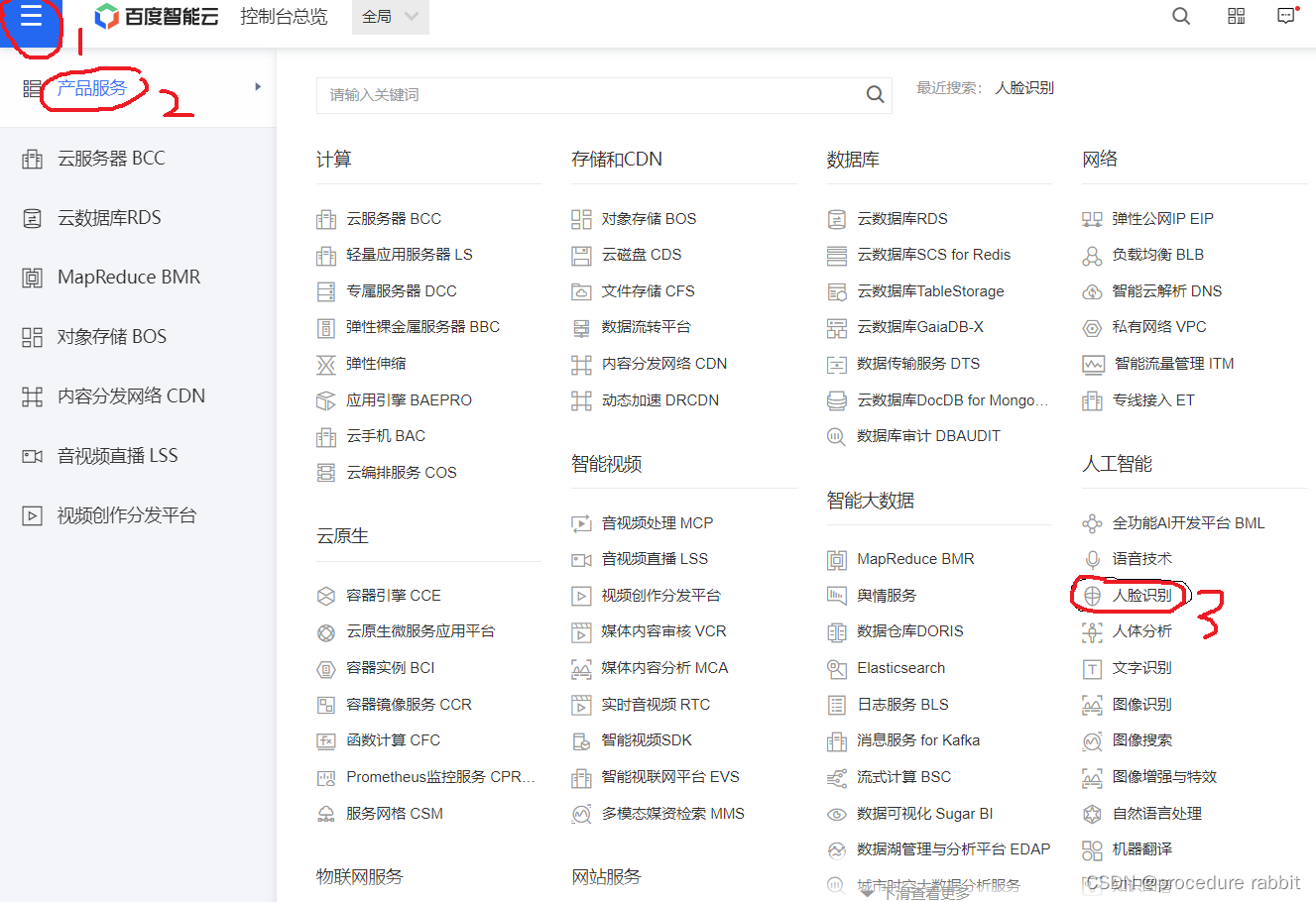Open 私有网络 VPC link
Viewport: 1316px width, 902px height.
pyautogui.click(x=1159, y=327)
